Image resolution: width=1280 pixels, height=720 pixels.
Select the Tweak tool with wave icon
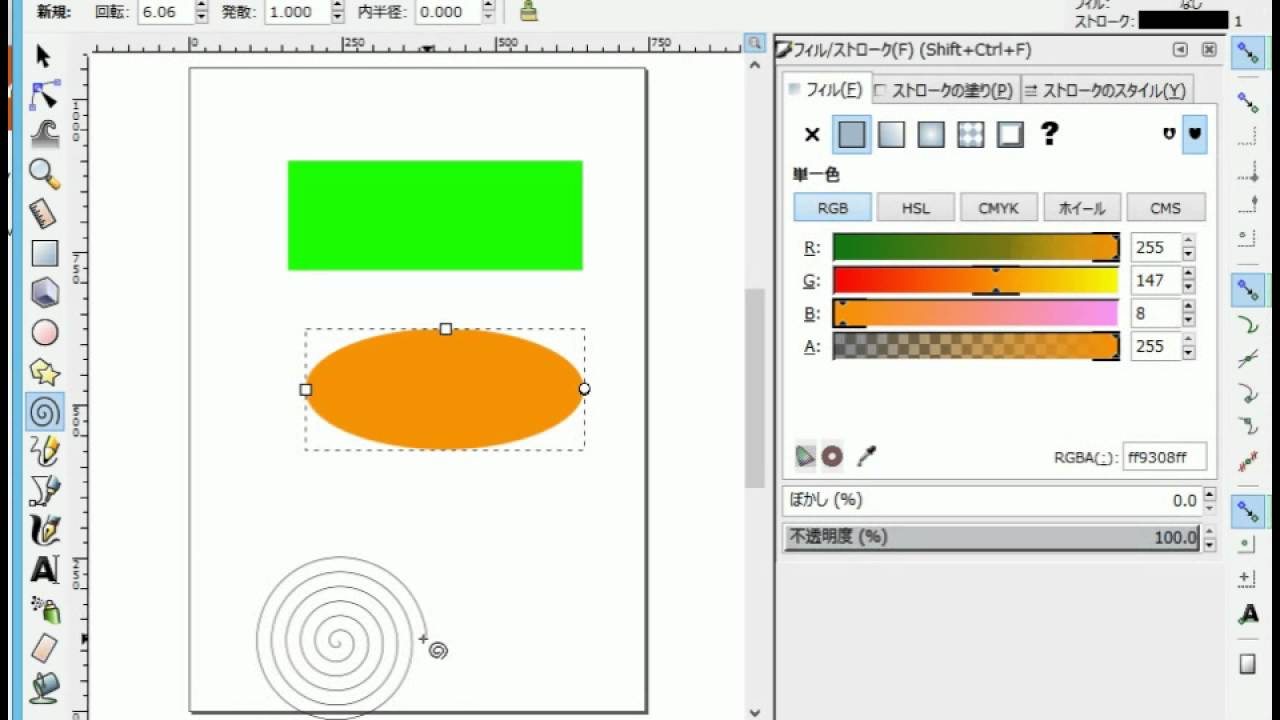point(45,134)
